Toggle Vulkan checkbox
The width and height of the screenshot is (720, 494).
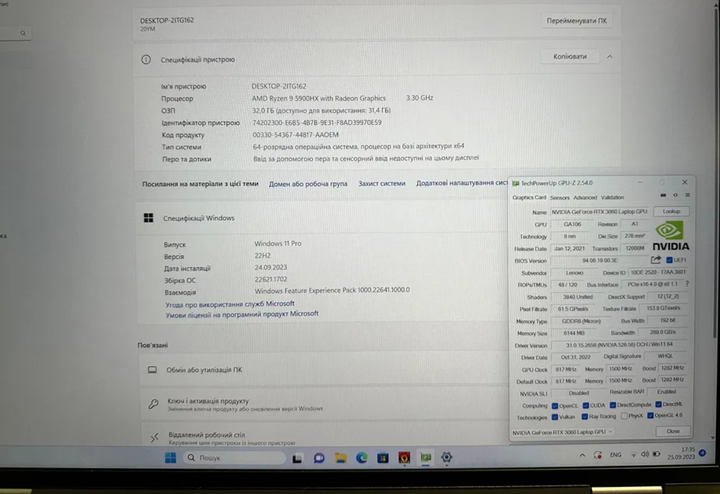[x=555, y=417]
